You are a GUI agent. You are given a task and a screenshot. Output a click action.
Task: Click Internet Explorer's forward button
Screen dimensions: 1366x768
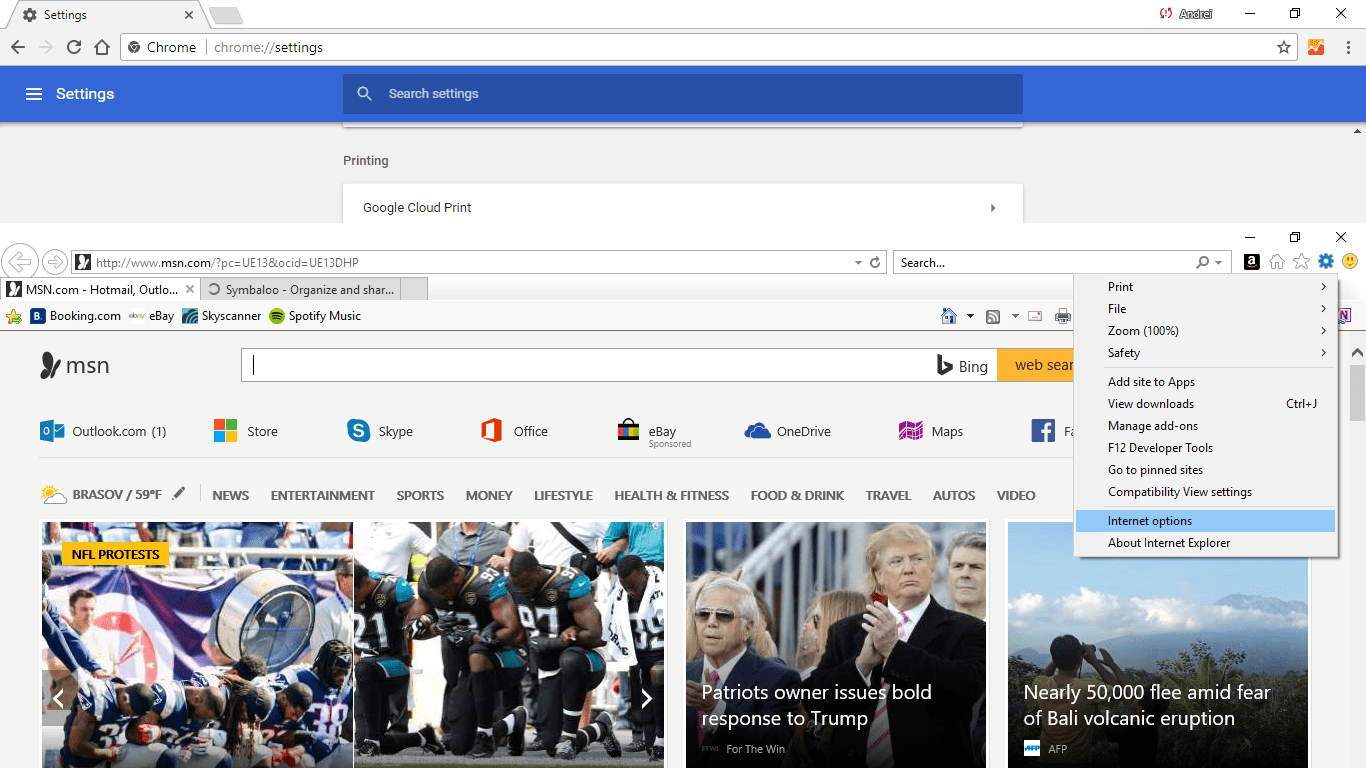(55, 262)
